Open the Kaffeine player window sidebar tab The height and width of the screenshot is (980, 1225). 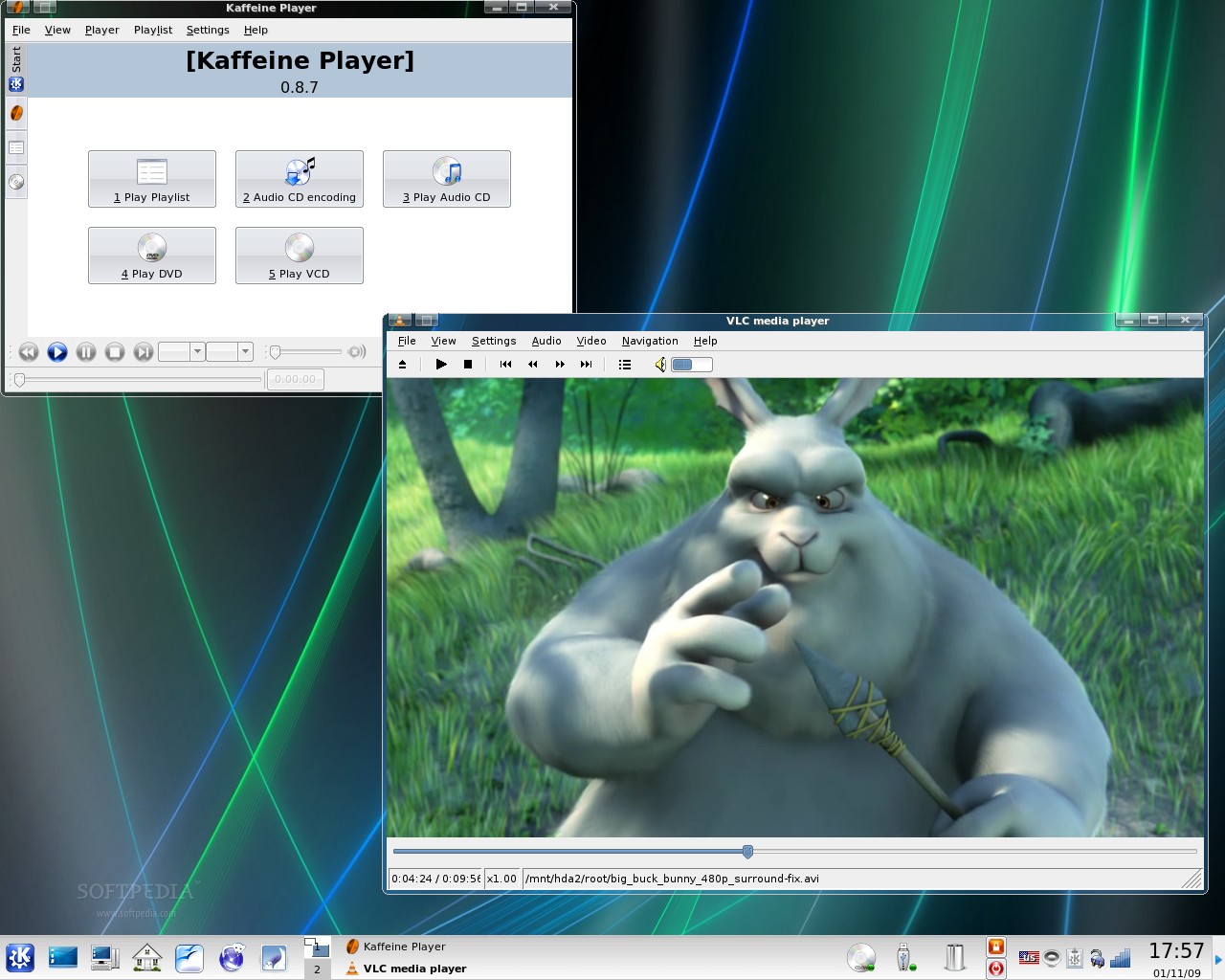pos(16,113)
